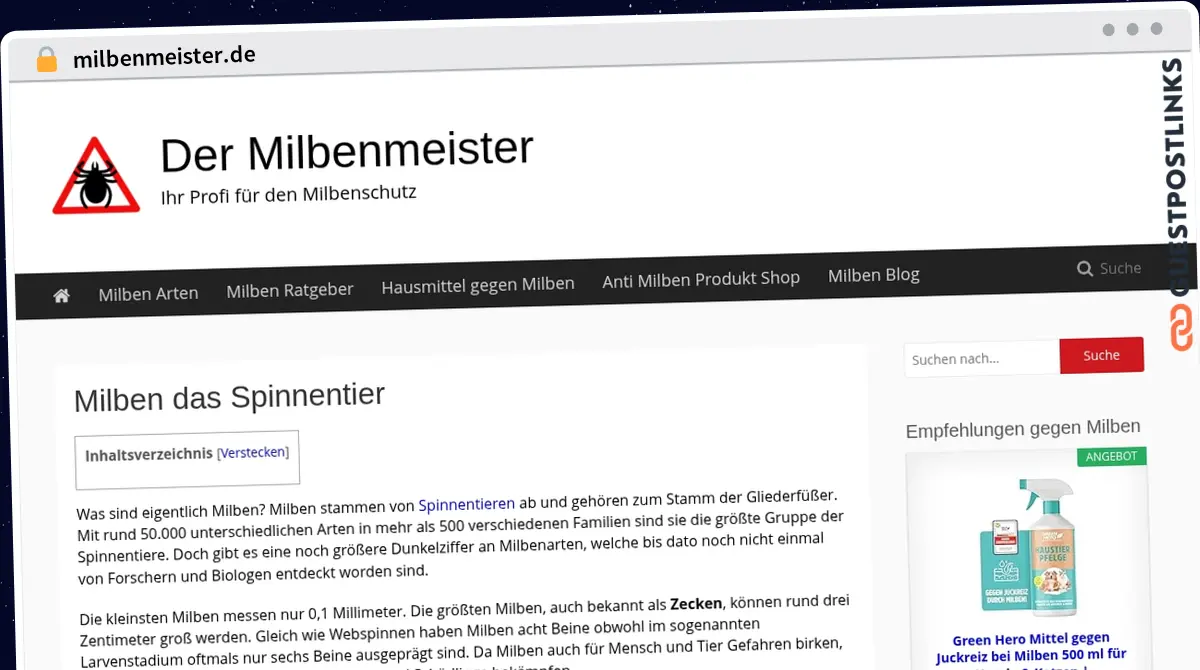
Task: Click the milbenmeister.de address text
Action: [x=164, y=57]
